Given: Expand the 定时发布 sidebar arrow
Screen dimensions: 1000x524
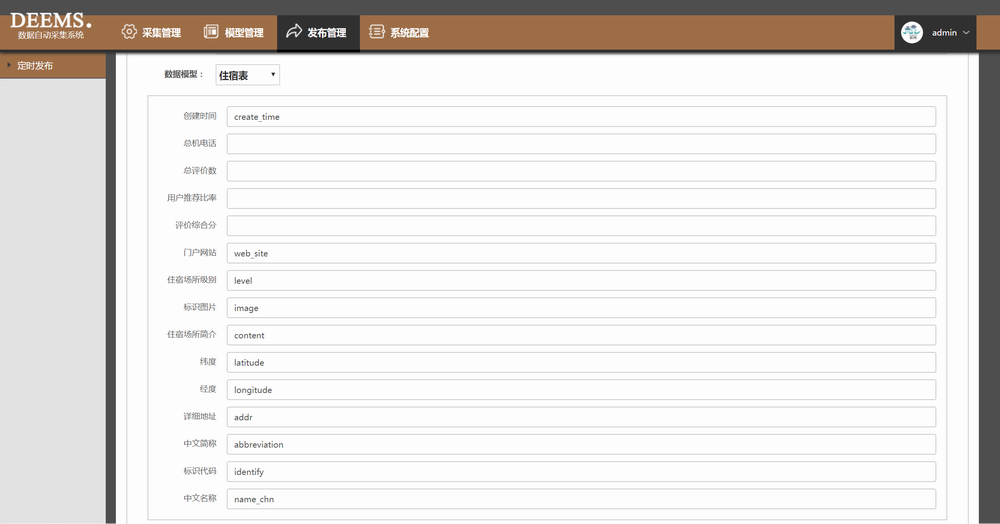Looking at the screenshot, I should click(x=9, y=65).
